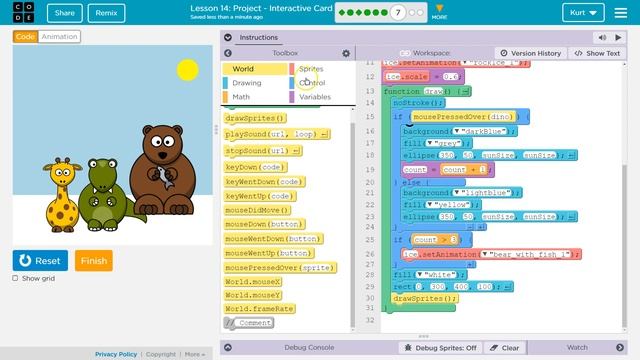Screen dimensions: 640x360
Task: Clear the debug console
Action: click(505, 348)
